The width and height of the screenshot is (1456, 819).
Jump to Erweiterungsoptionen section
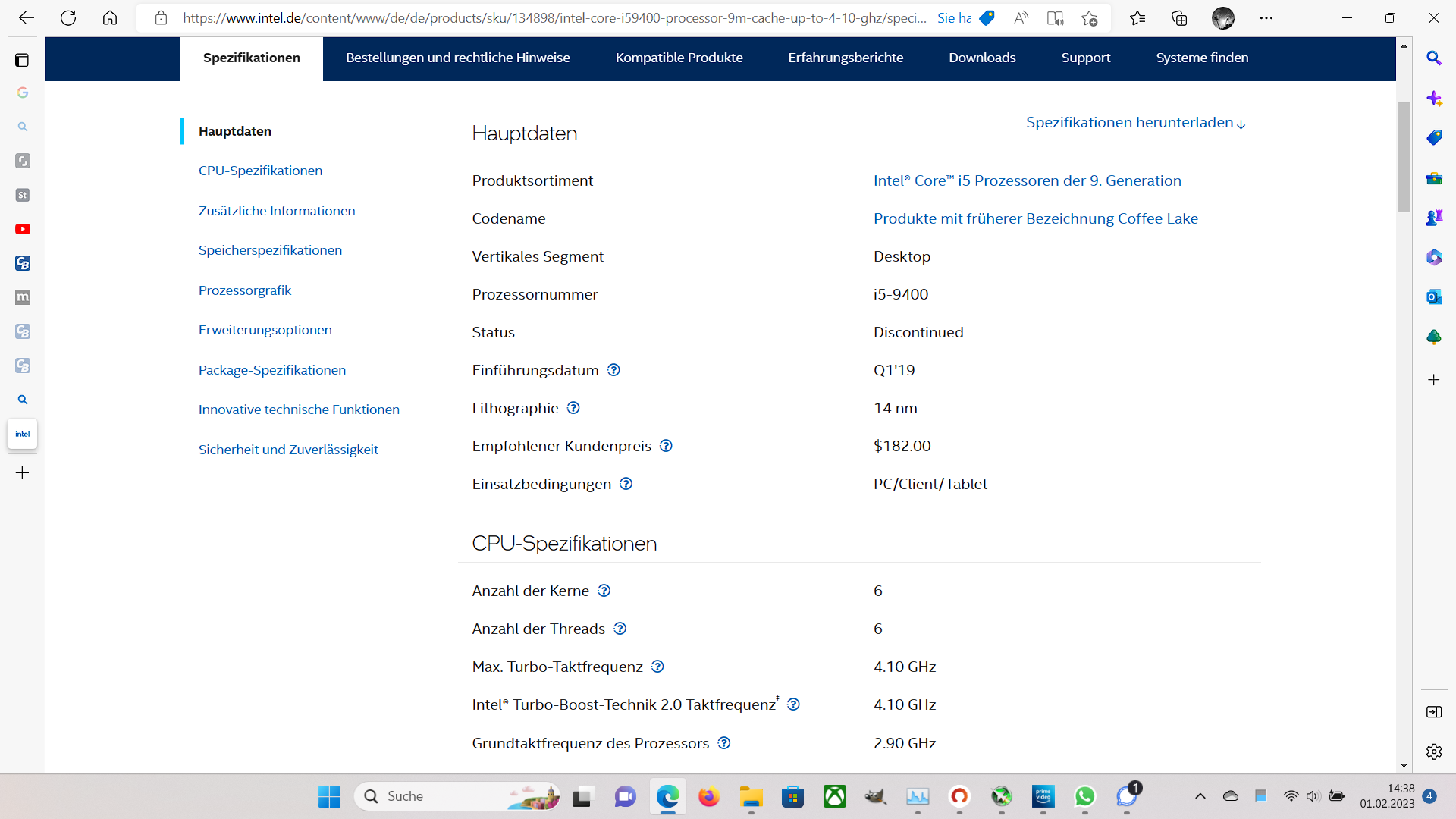[x=265, y=330]
